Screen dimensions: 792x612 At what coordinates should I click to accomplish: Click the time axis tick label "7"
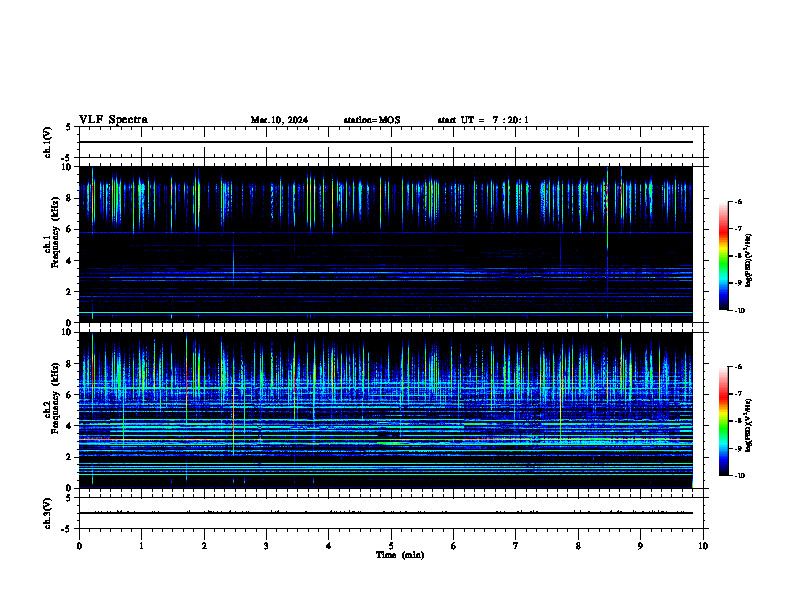516,546
